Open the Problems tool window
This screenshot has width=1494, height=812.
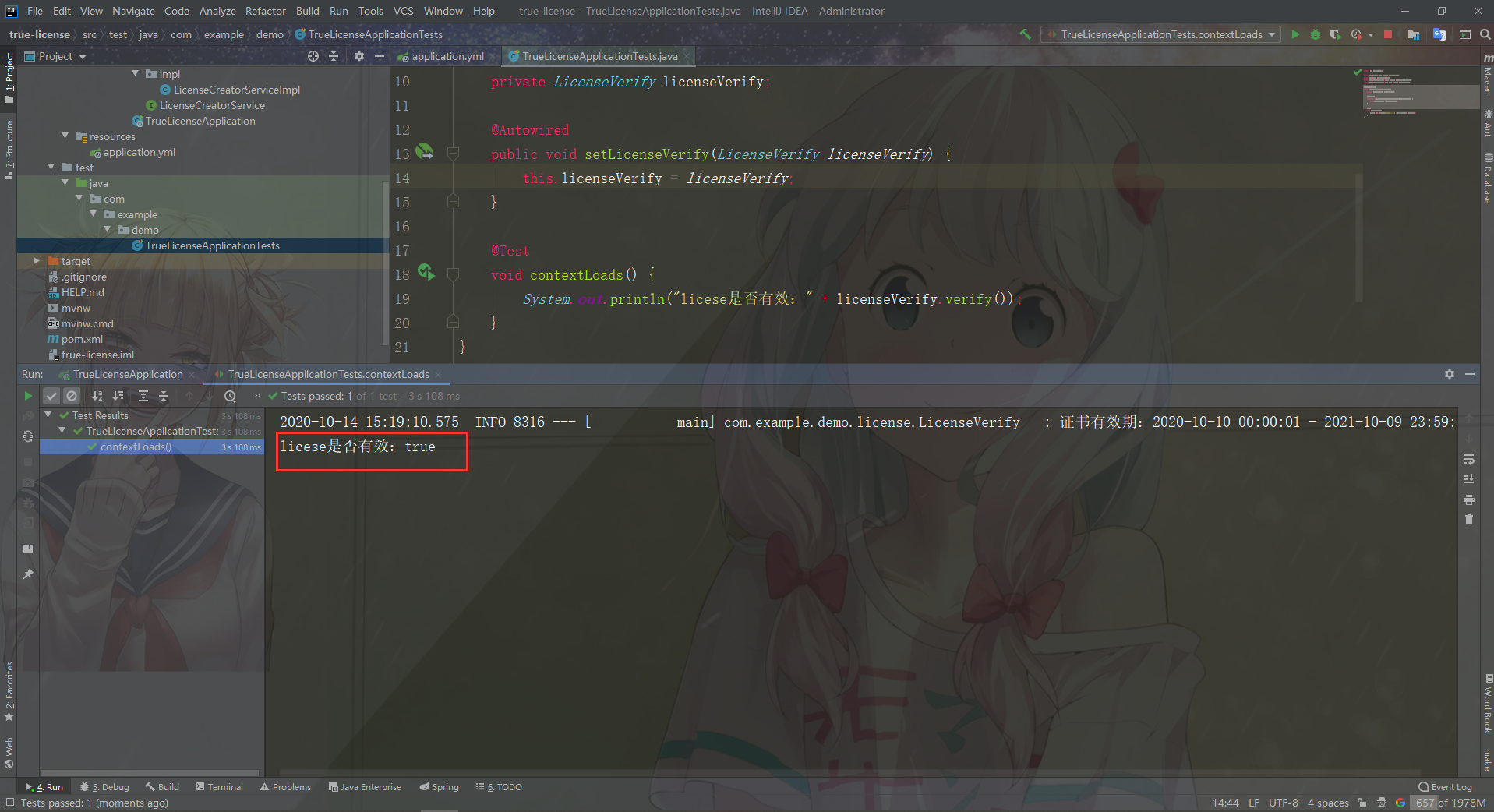(x=285, y=787)
